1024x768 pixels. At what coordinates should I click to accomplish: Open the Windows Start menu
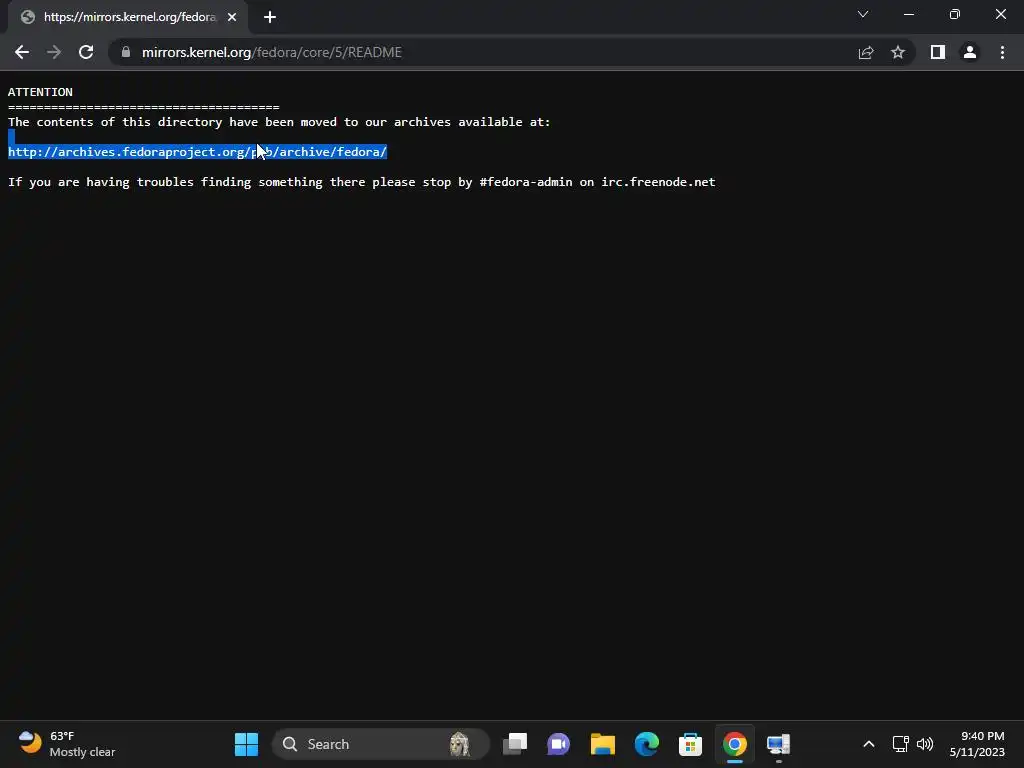pos(246,744)
